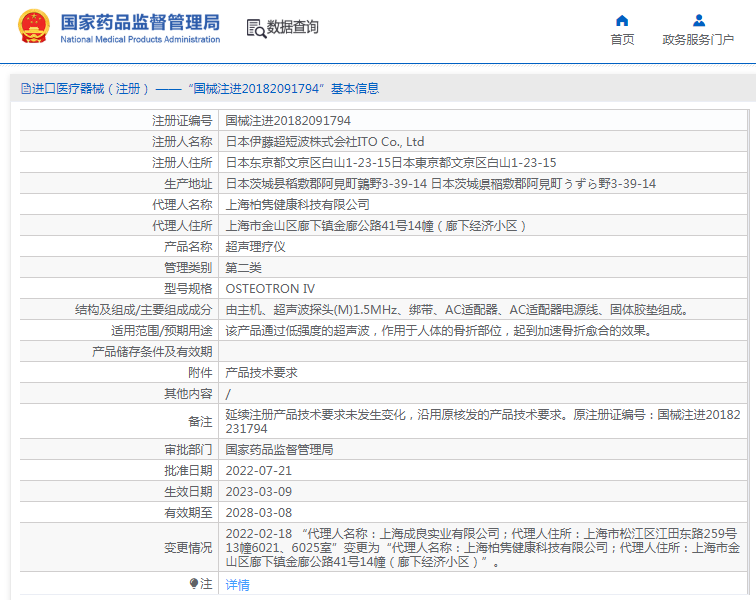Click the 注册证编号 row label

pos(182,121)
